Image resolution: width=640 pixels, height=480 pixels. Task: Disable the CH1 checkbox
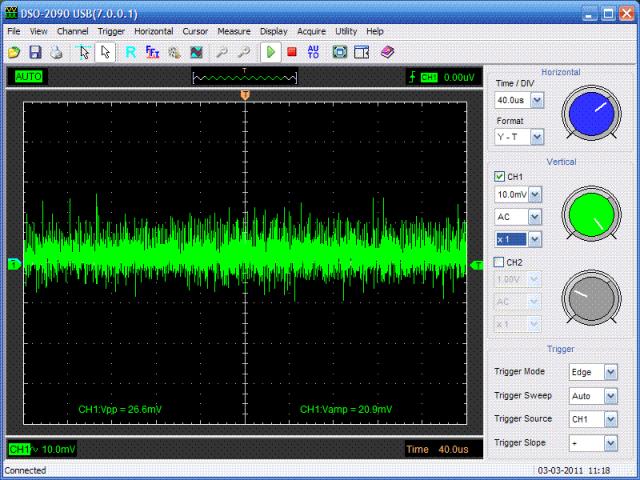[x=501, y=177]
